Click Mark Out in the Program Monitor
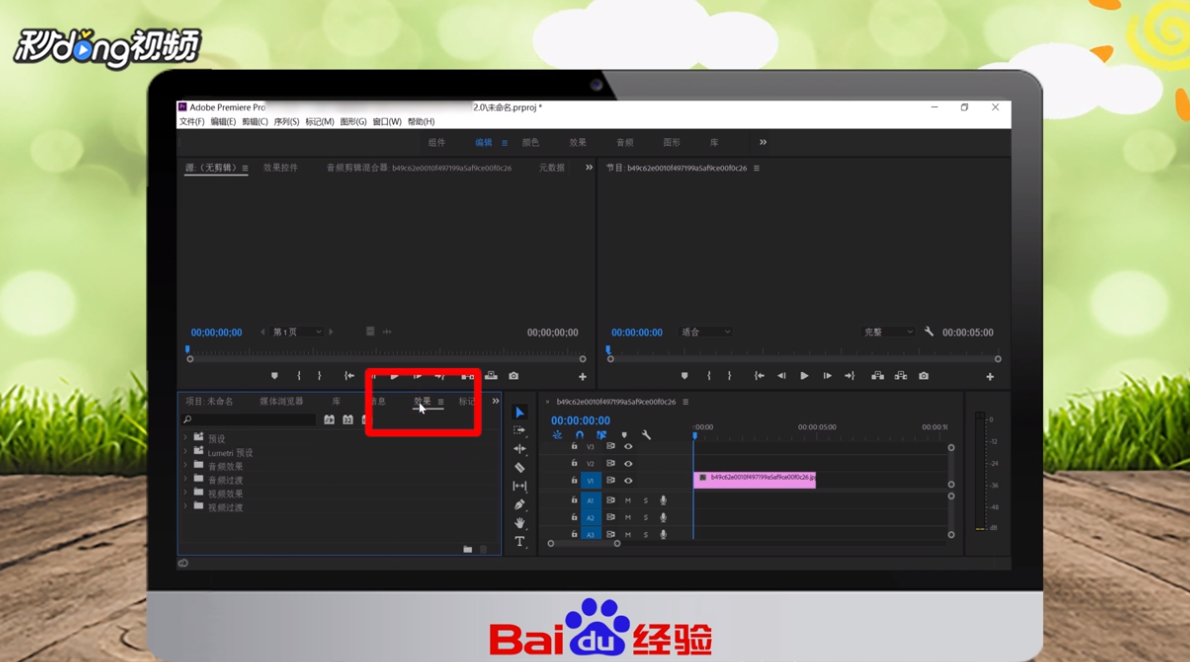The height and width of the screenshot is (662, 1190). pos(729,376)
